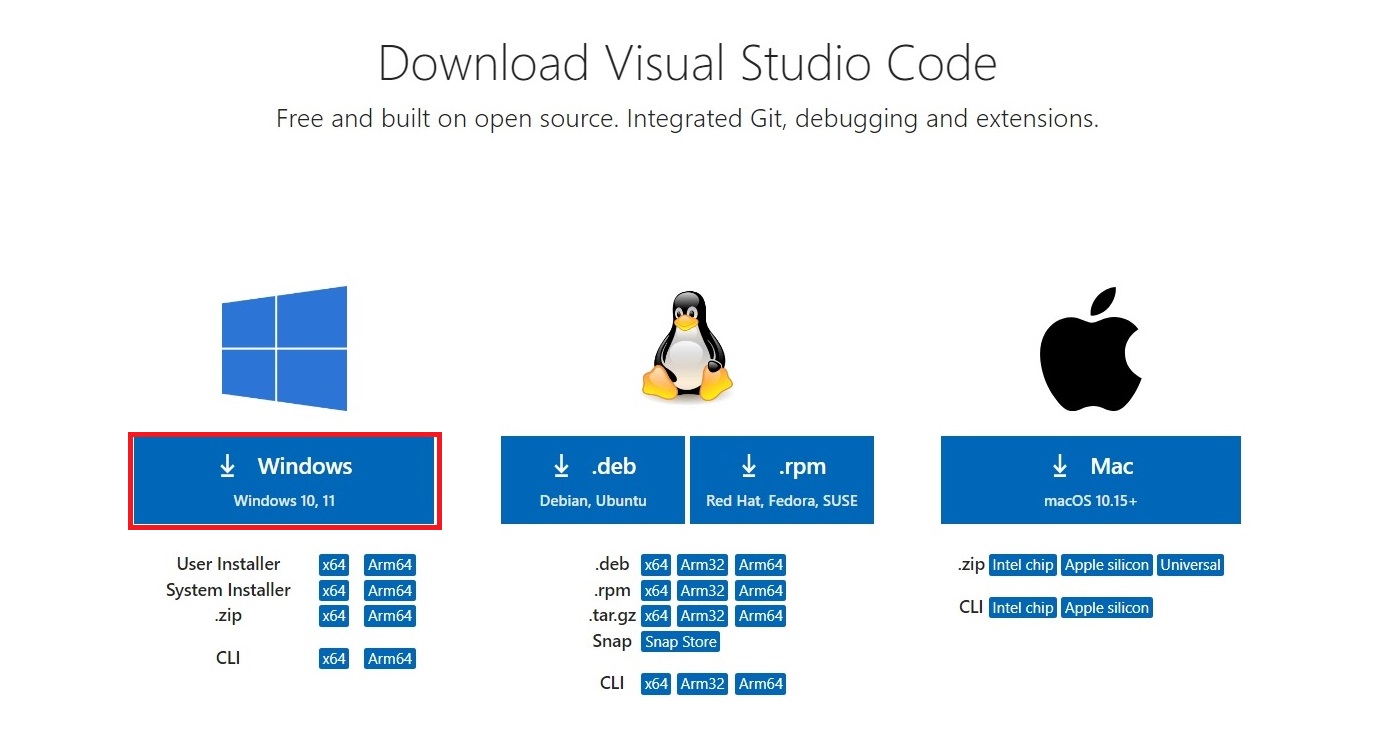Viewport: 1383px width, 737px height.
Task: Select Arm64 for Windows System Installer
Action: [390, 590]
